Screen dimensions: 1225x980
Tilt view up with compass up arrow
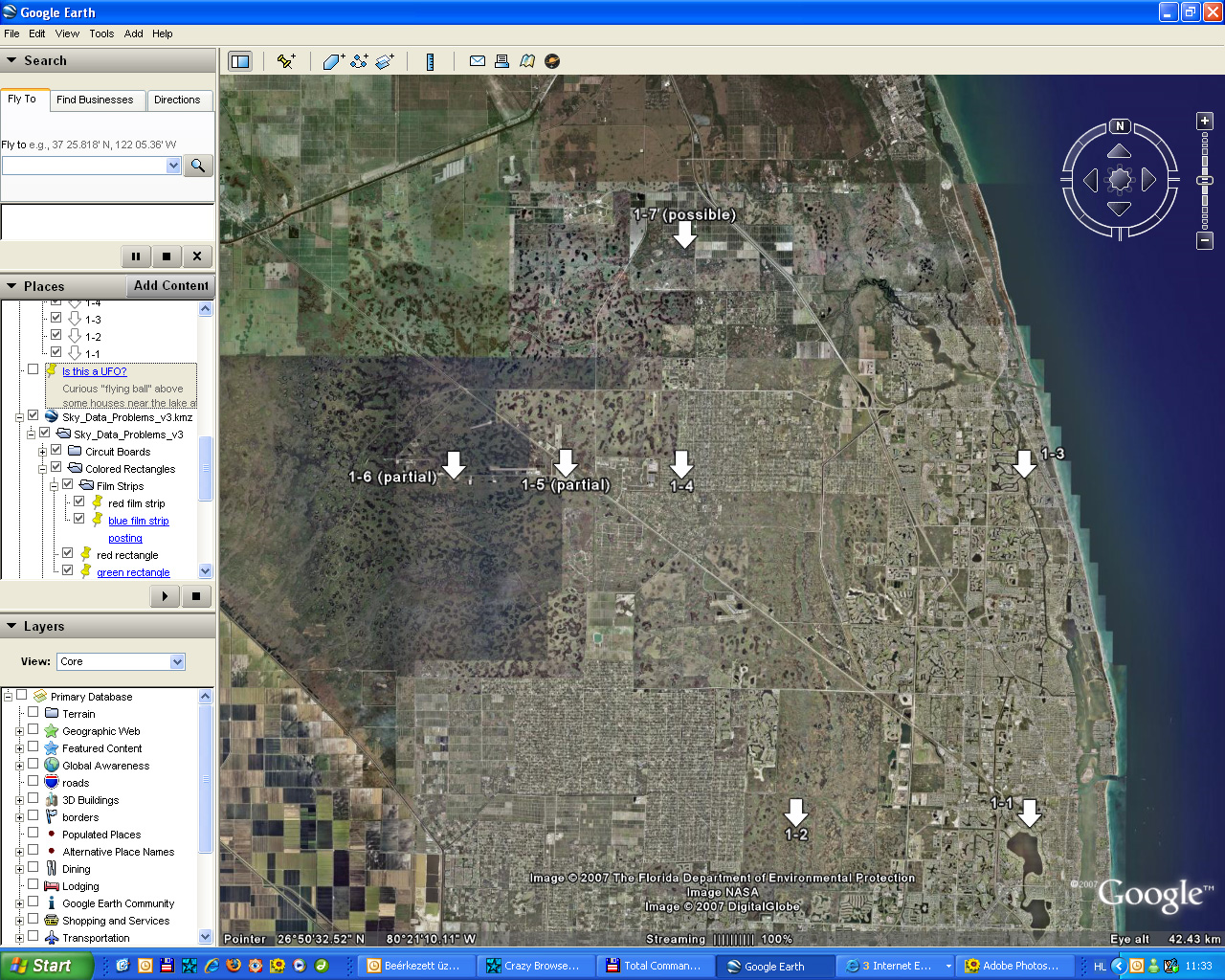pyautogui.click(x=1120, y=151)
